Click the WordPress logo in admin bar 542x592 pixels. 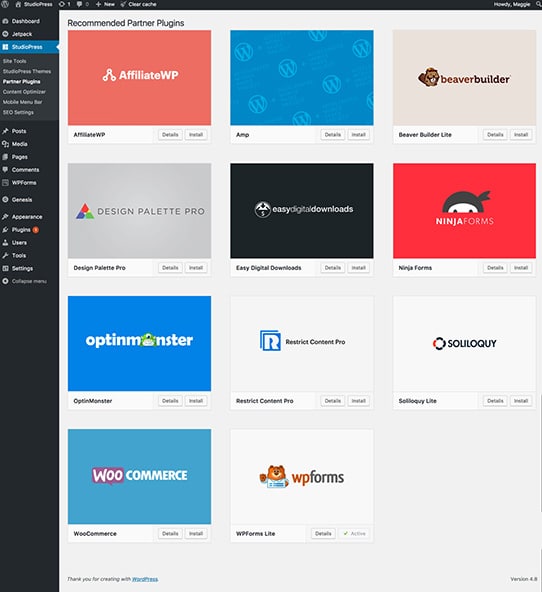coord(5,4)
